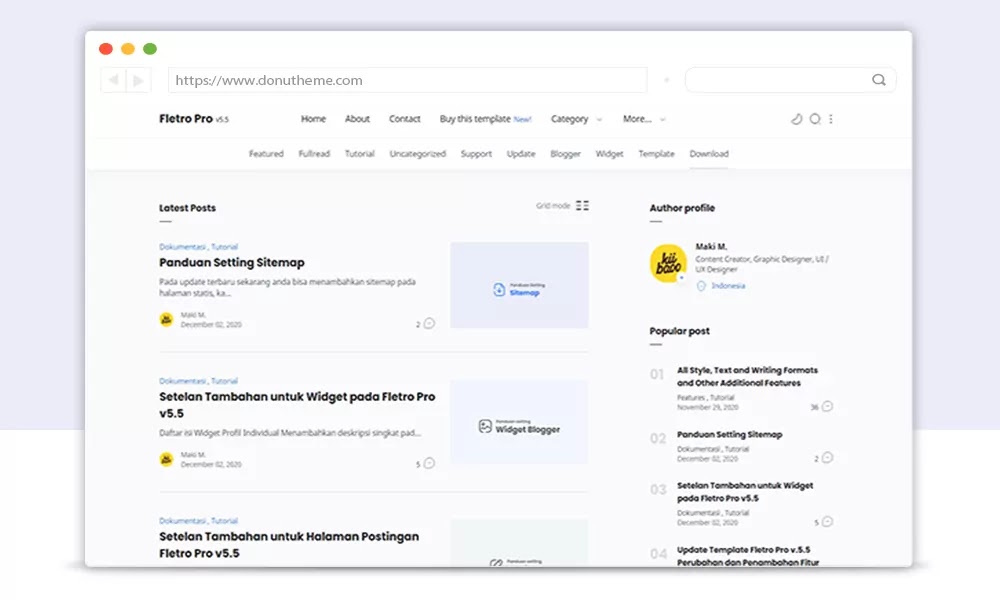Click the Author profile heading
Viewport: 1000px width, 600px height.
click(682, 208)
